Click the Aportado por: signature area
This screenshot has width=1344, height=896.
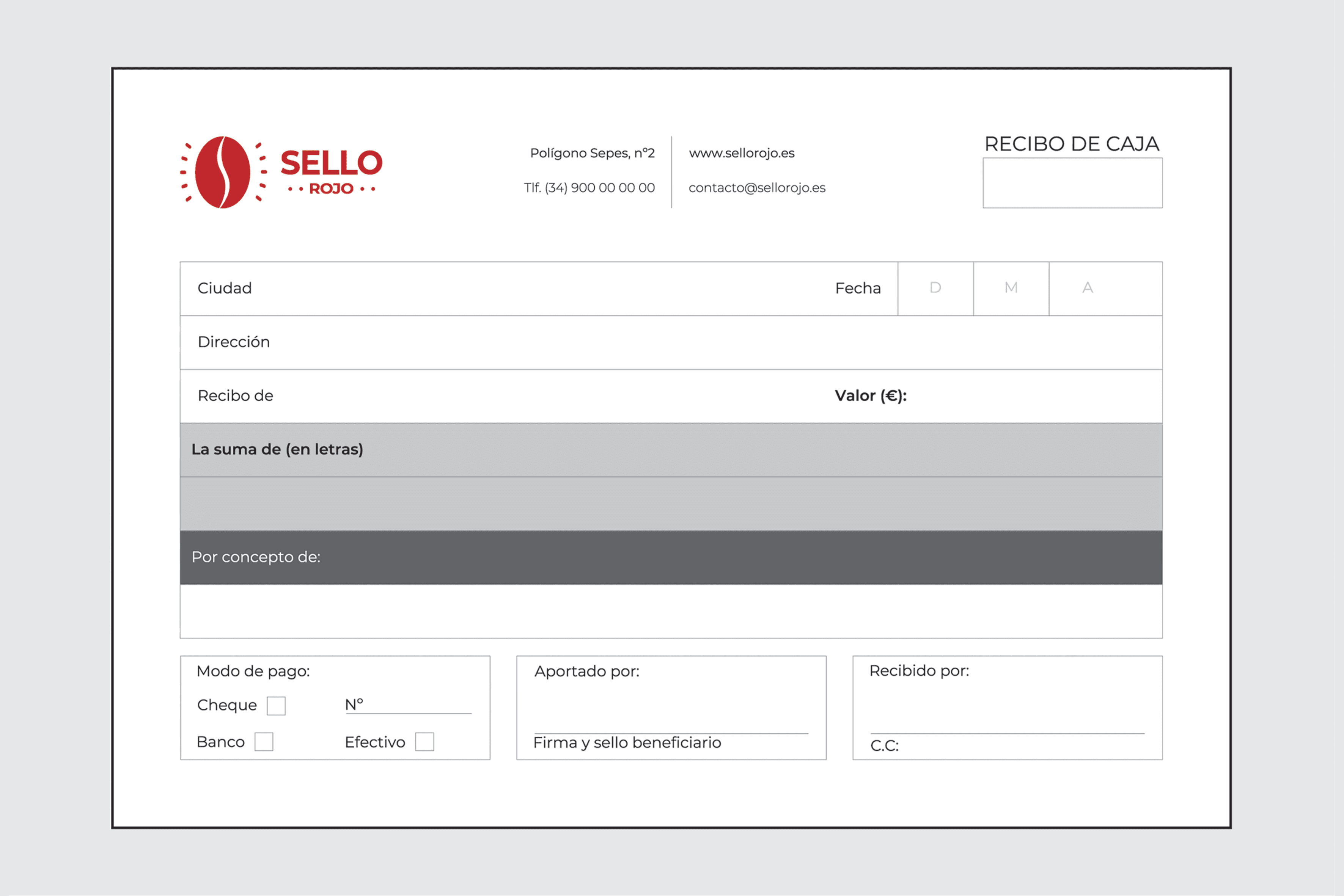pos(671,708)
